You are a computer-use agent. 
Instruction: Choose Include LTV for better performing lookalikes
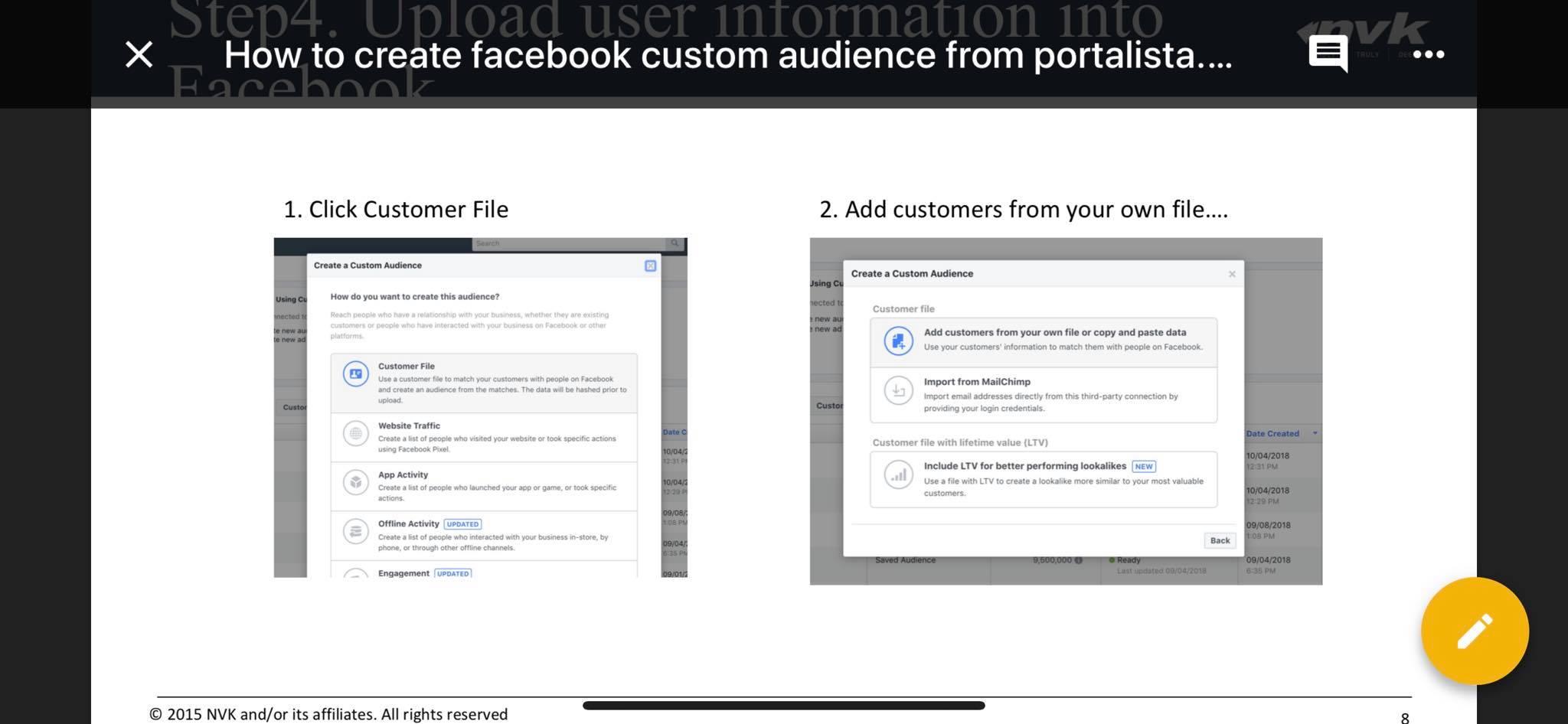point(1044,479)
